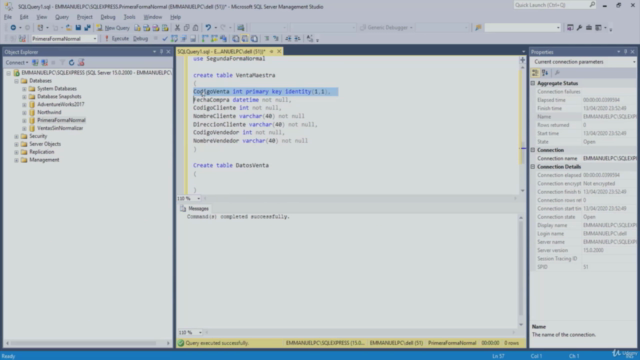
Task: Click the Debug toolbar button
Action: [140, 38]
